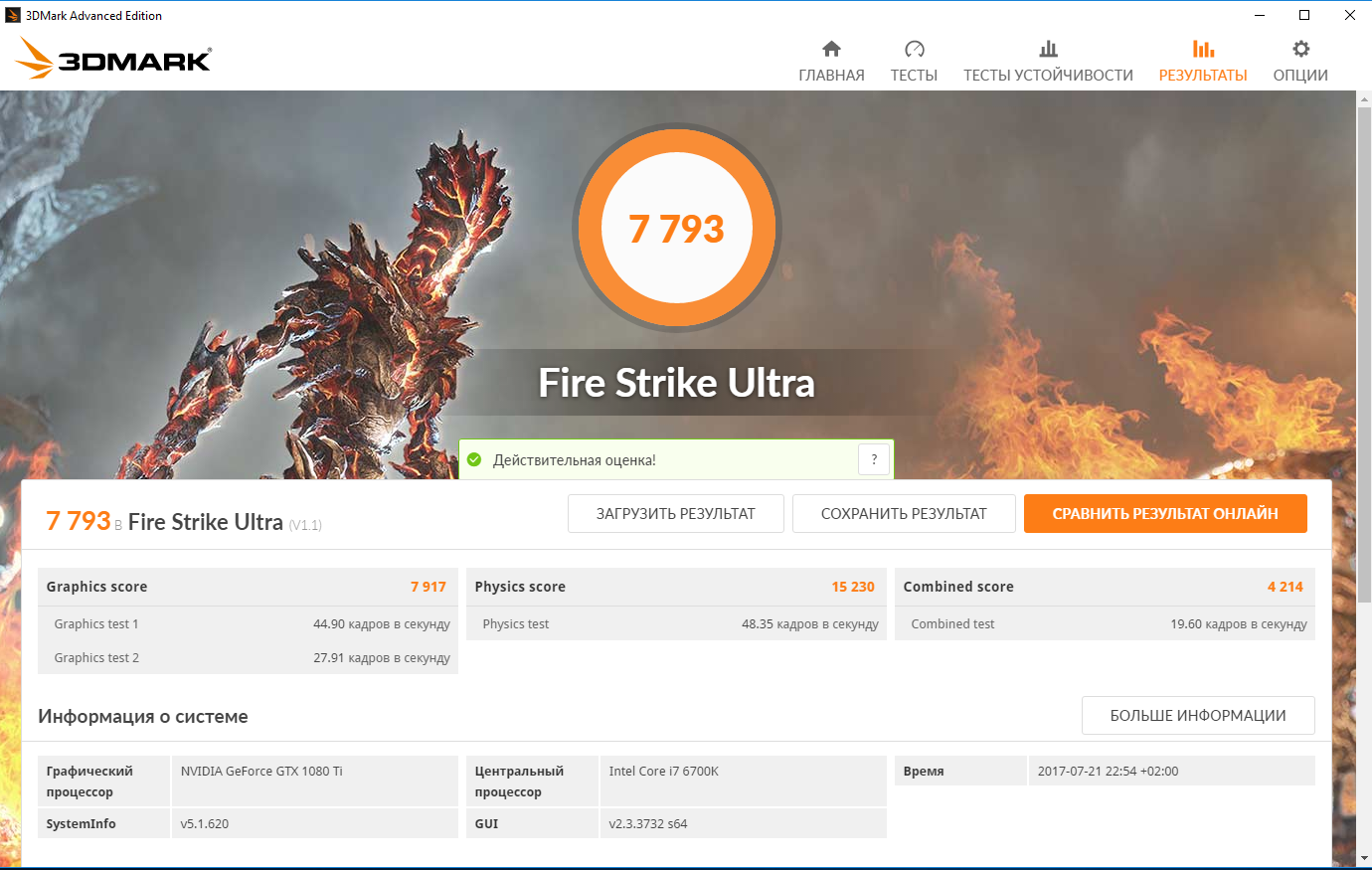
Task: Open the ГЛАВНАЯ tab
Action: [x=831, y=62]
